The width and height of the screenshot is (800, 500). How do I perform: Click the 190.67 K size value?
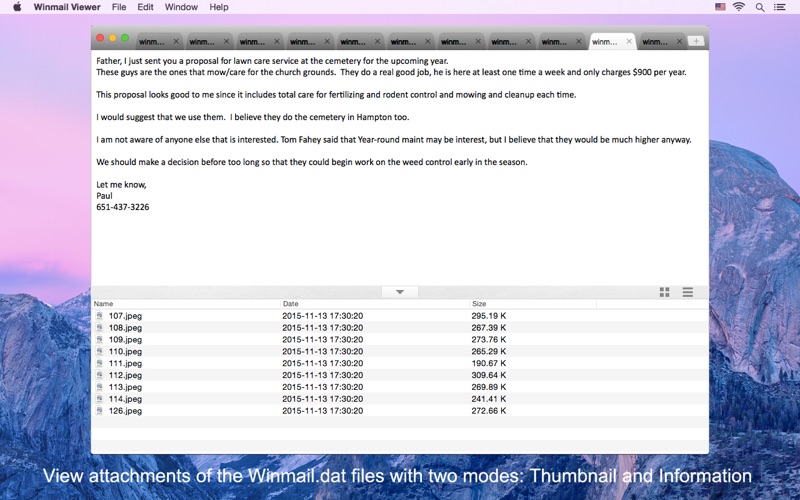click(x=489, y=363)
